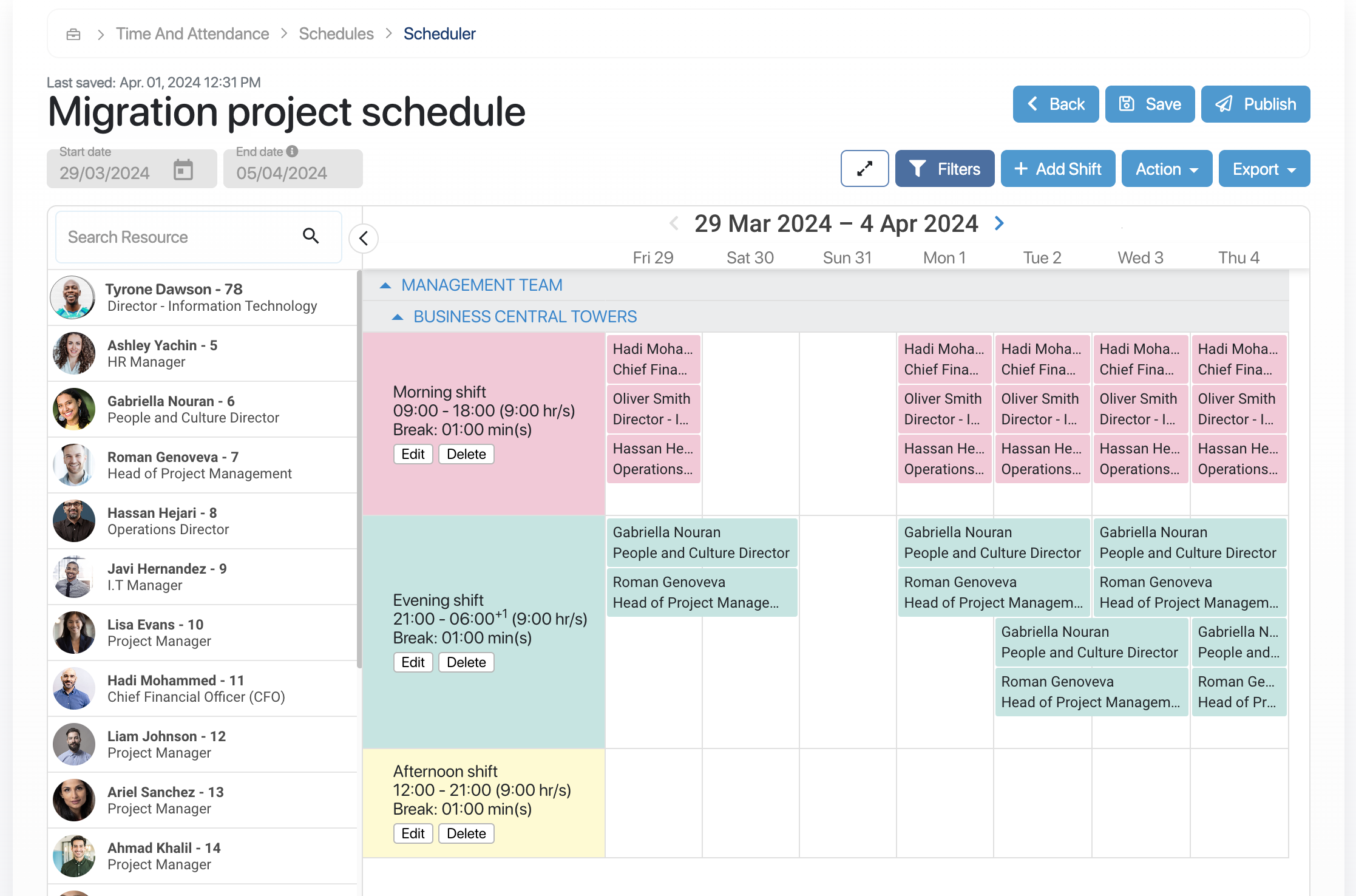This screenshot has height=896, width=1356.
Task: Click the end date info icon
Action: click(x=293, y=151)
